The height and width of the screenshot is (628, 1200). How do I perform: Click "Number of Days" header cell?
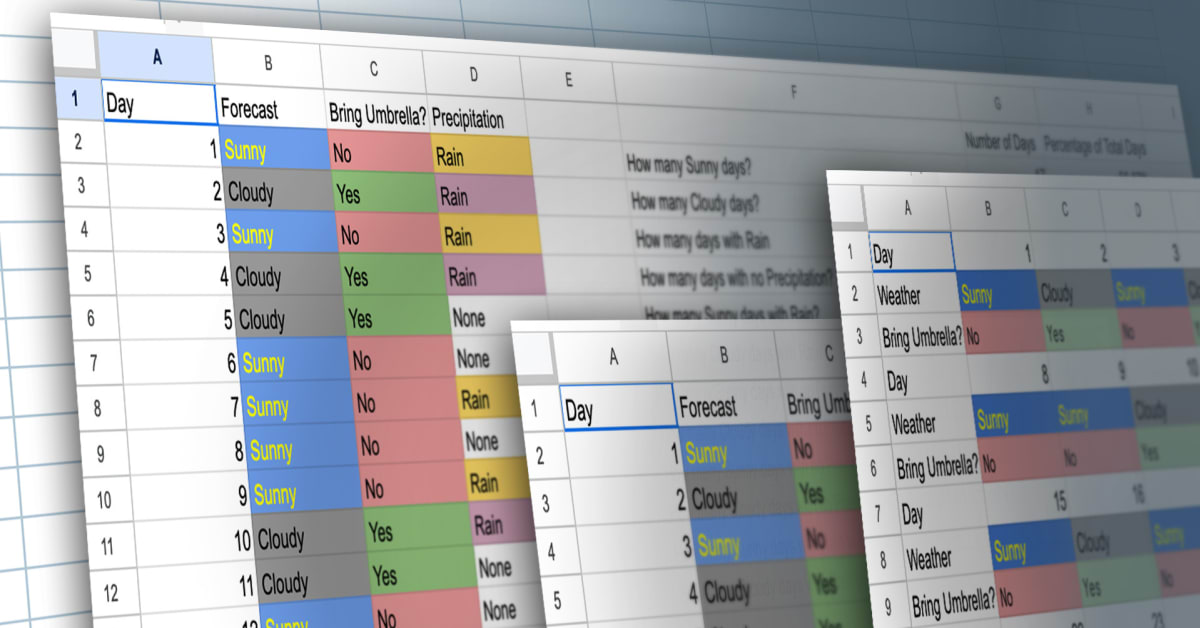[998, 142]
